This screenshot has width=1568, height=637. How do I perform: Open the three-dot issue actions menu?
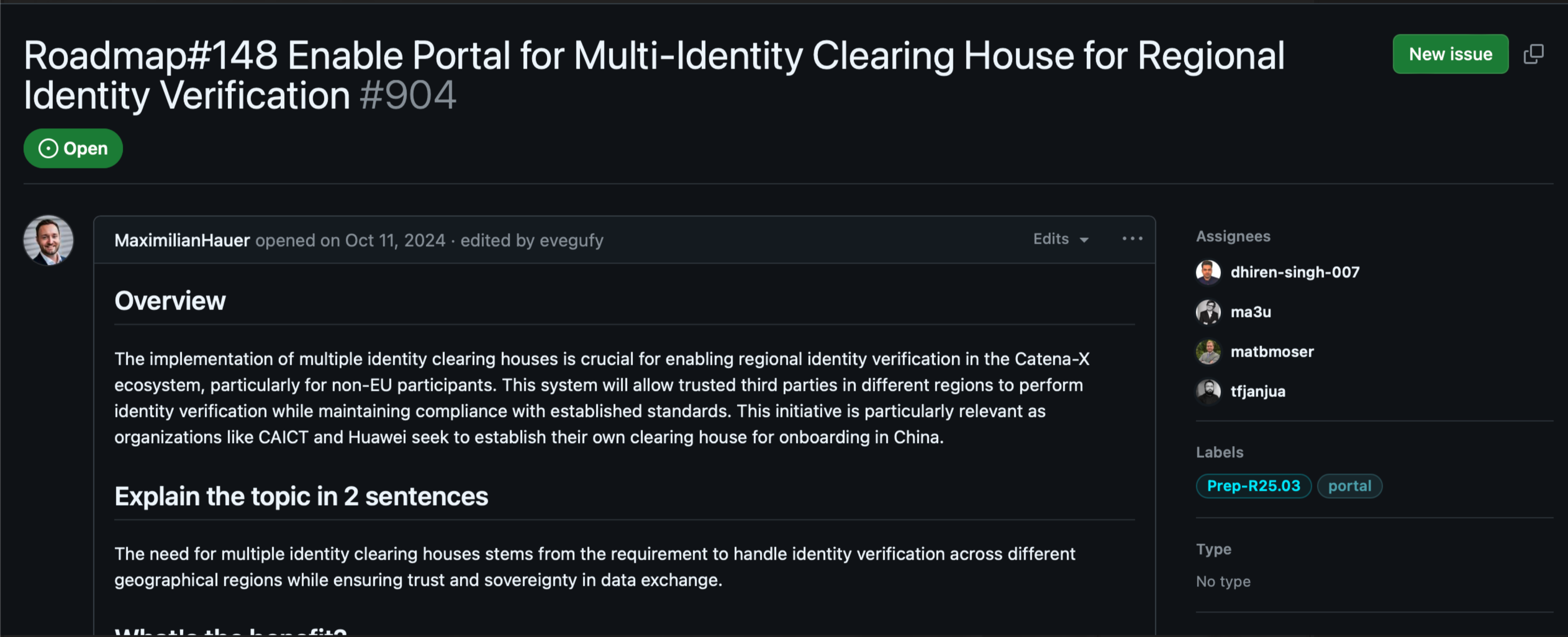(1132, 239)
